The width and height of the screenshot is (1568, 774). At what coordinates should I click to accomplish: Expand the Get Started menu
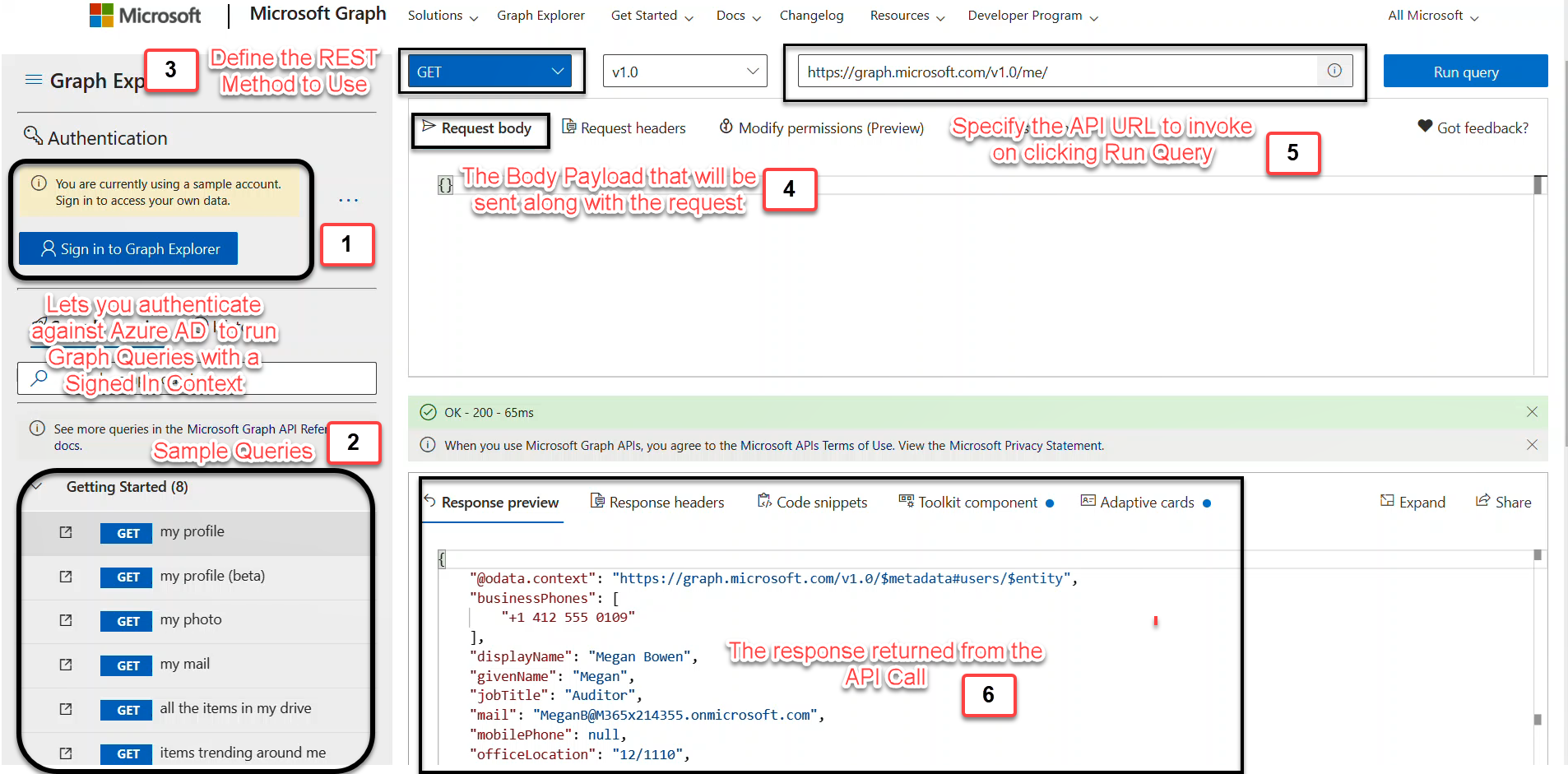pyautogui.click(x=652, y=16)
